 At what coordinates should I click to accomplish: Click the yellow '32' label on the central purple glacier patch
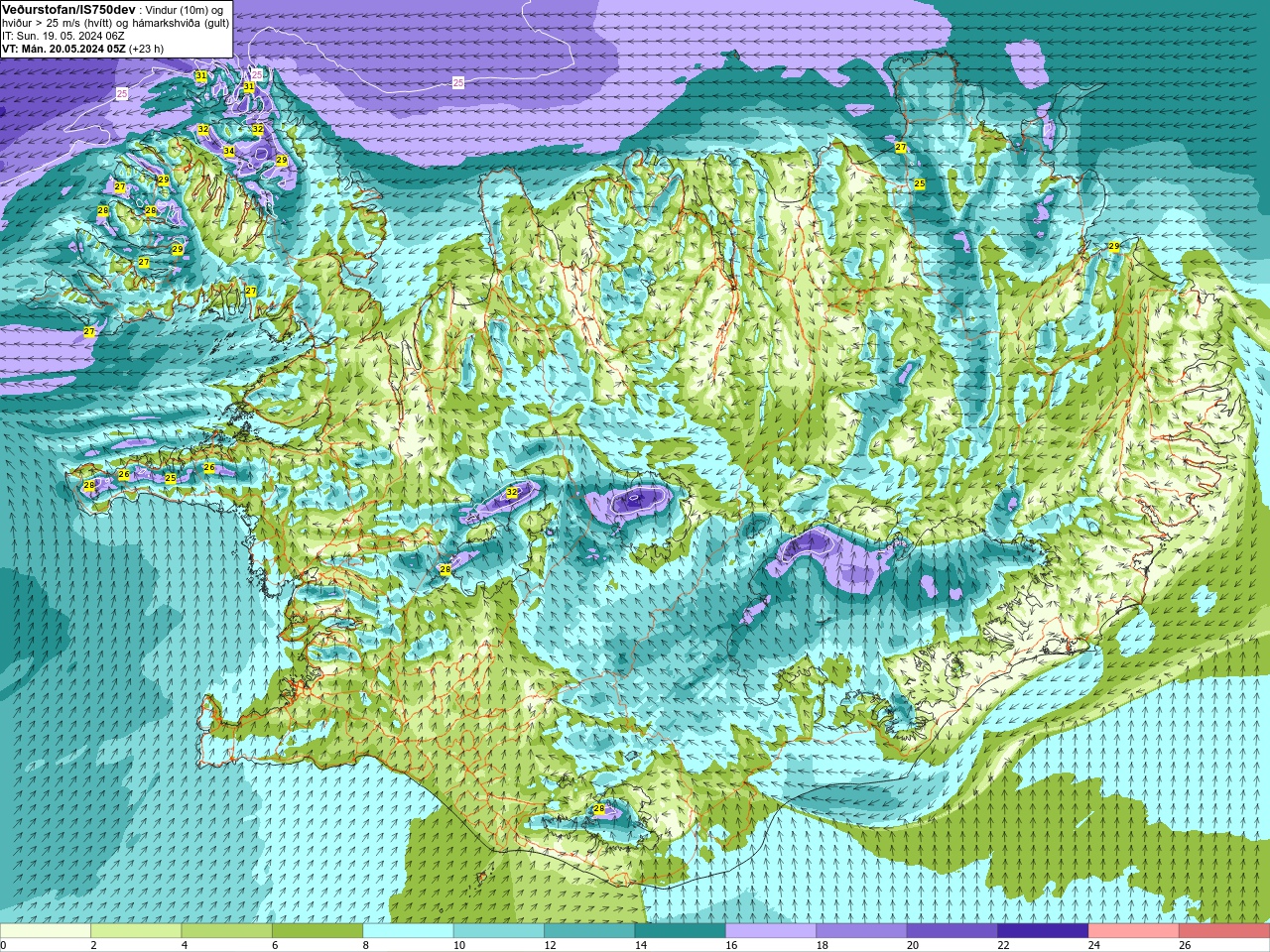(x=512, y=492)
